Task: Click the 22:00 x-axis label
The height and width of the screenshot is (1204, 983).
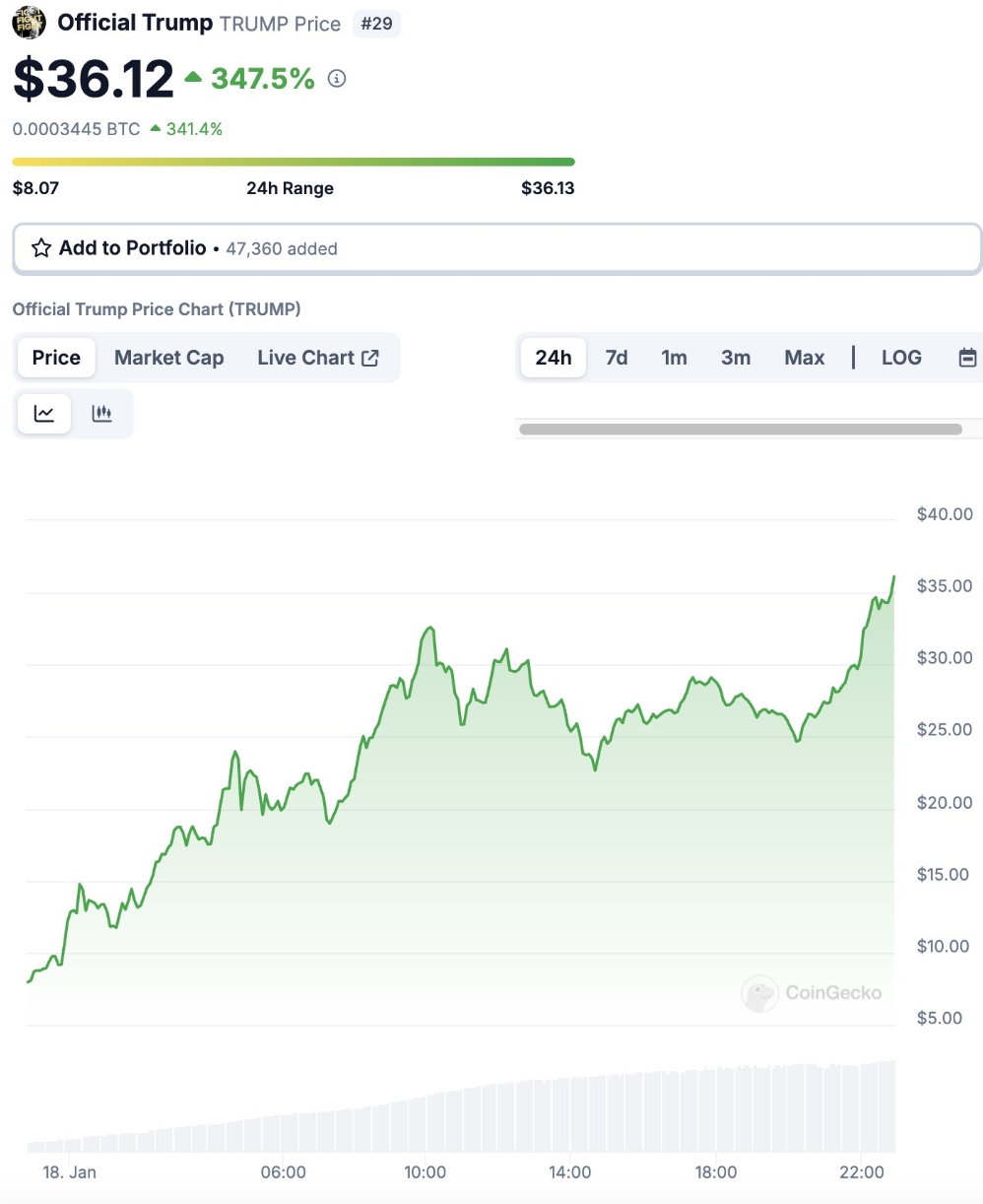Action: (862, 1172)
